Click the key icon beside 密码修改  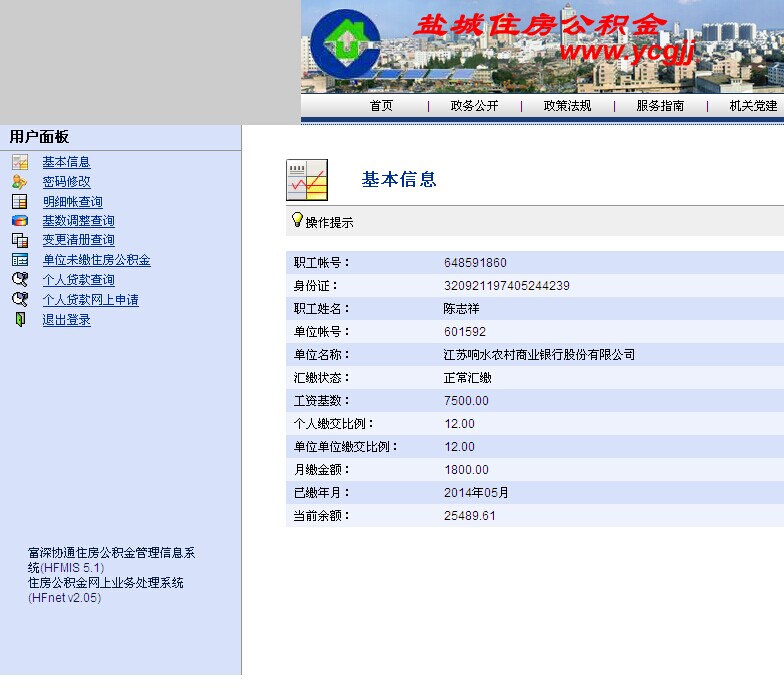20,182
